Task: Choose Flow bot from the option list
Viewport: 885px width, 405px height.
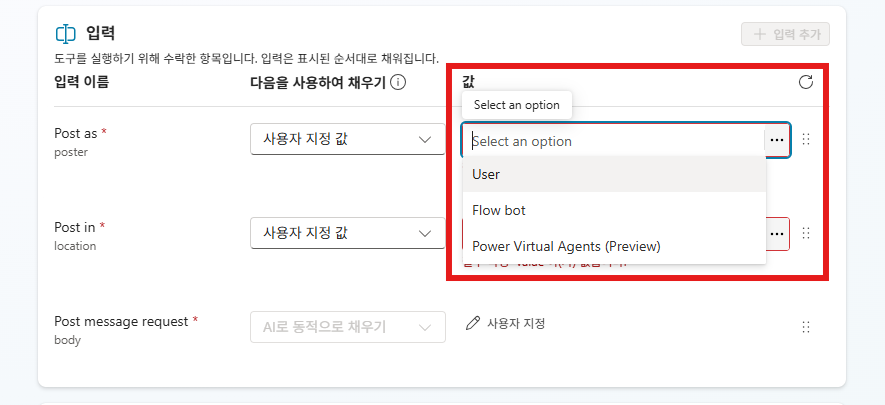Action: pos(614,210)
